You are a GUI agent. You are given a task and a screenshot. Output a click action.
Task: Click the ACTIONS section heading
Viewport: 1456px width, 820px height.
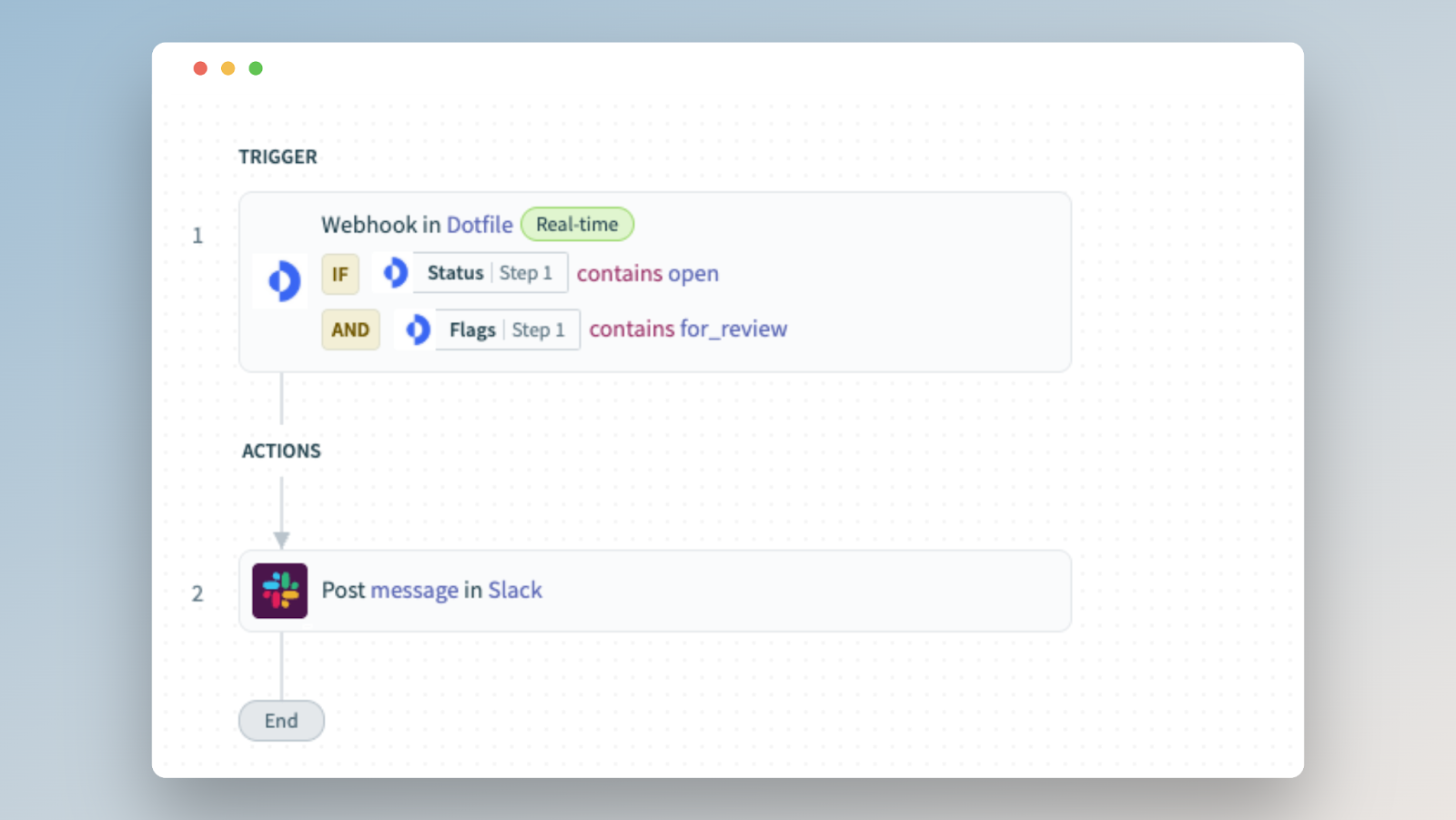[281, 450]
